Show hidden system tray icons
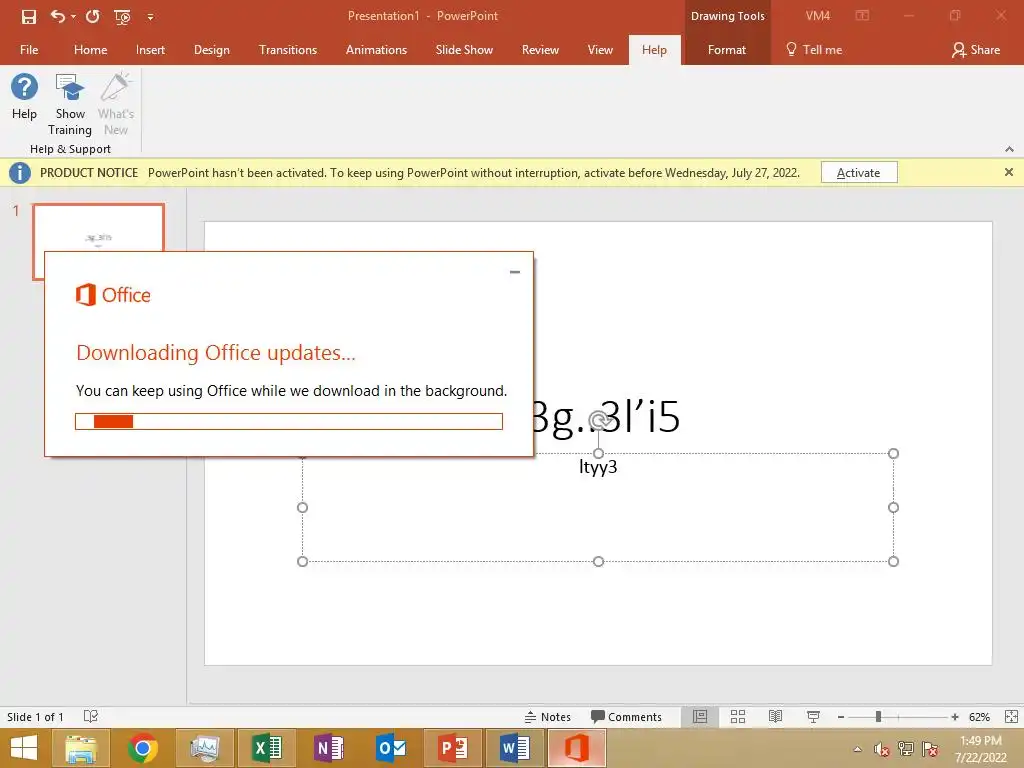The height and width of the screenshot is (768, 1024). 857,749
